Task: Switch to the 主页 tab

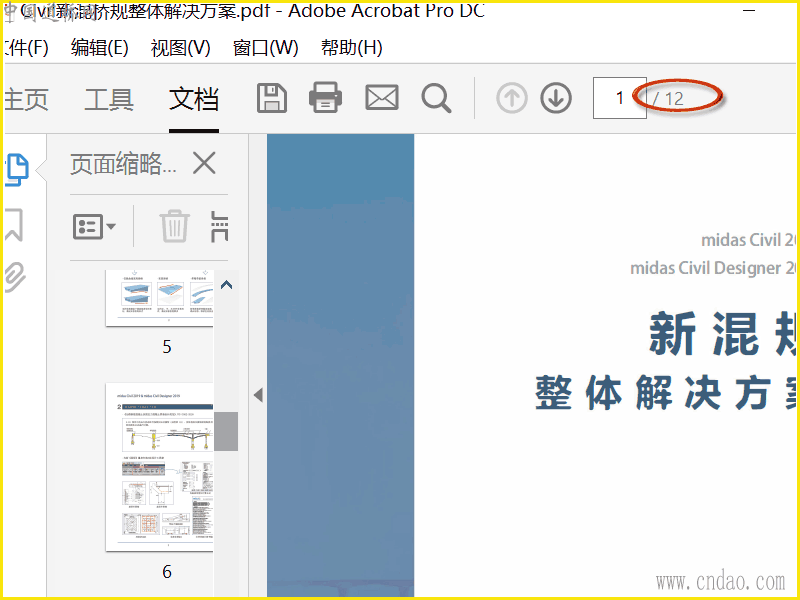Action: [27, 99]
